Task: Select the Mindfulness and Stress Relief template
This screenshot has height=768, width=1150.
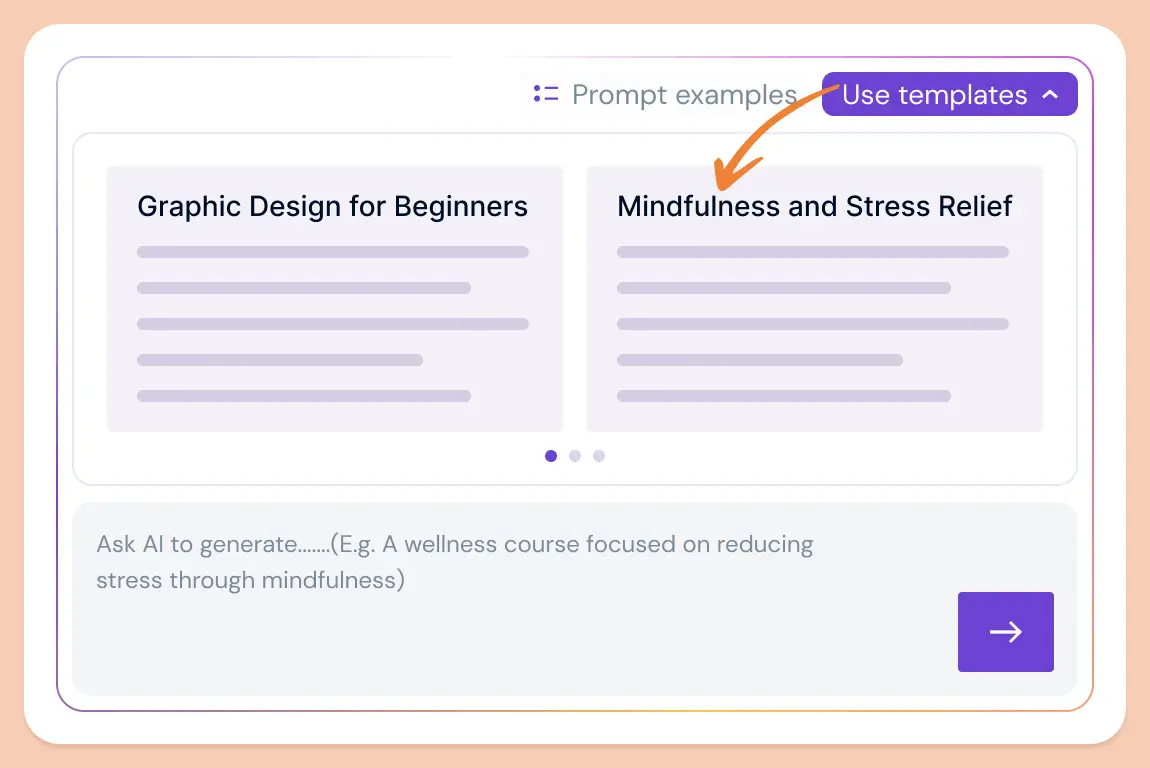Action: [814, 299]
